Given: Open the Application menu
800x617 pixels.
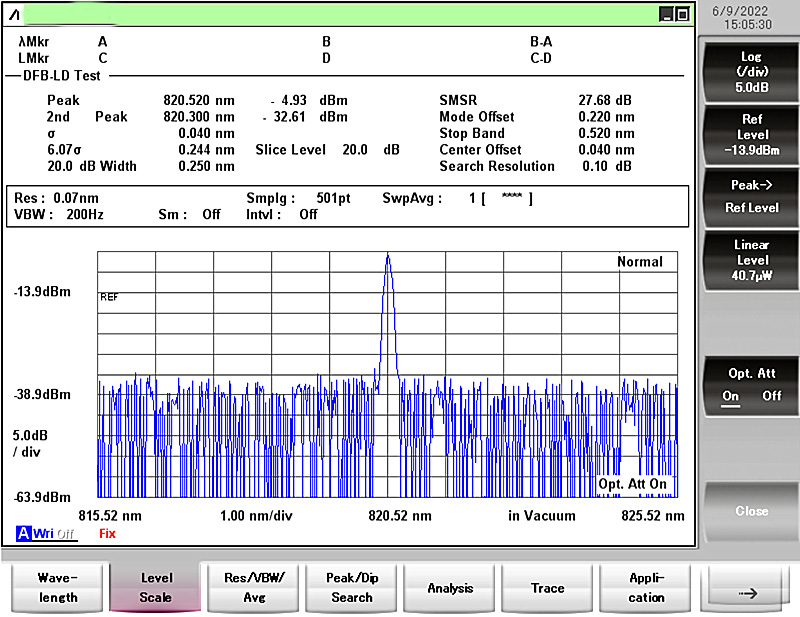Looking at the screenshot, I should pos(645,587).
